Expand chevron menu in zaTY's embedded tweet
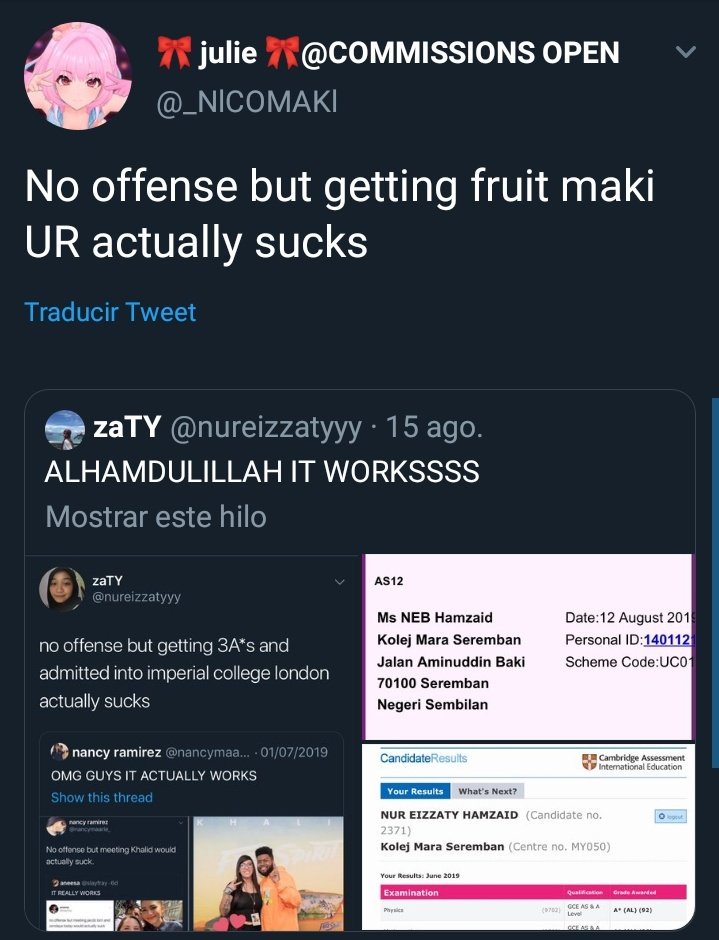719x940 pixels. click(x=339, y=582)
